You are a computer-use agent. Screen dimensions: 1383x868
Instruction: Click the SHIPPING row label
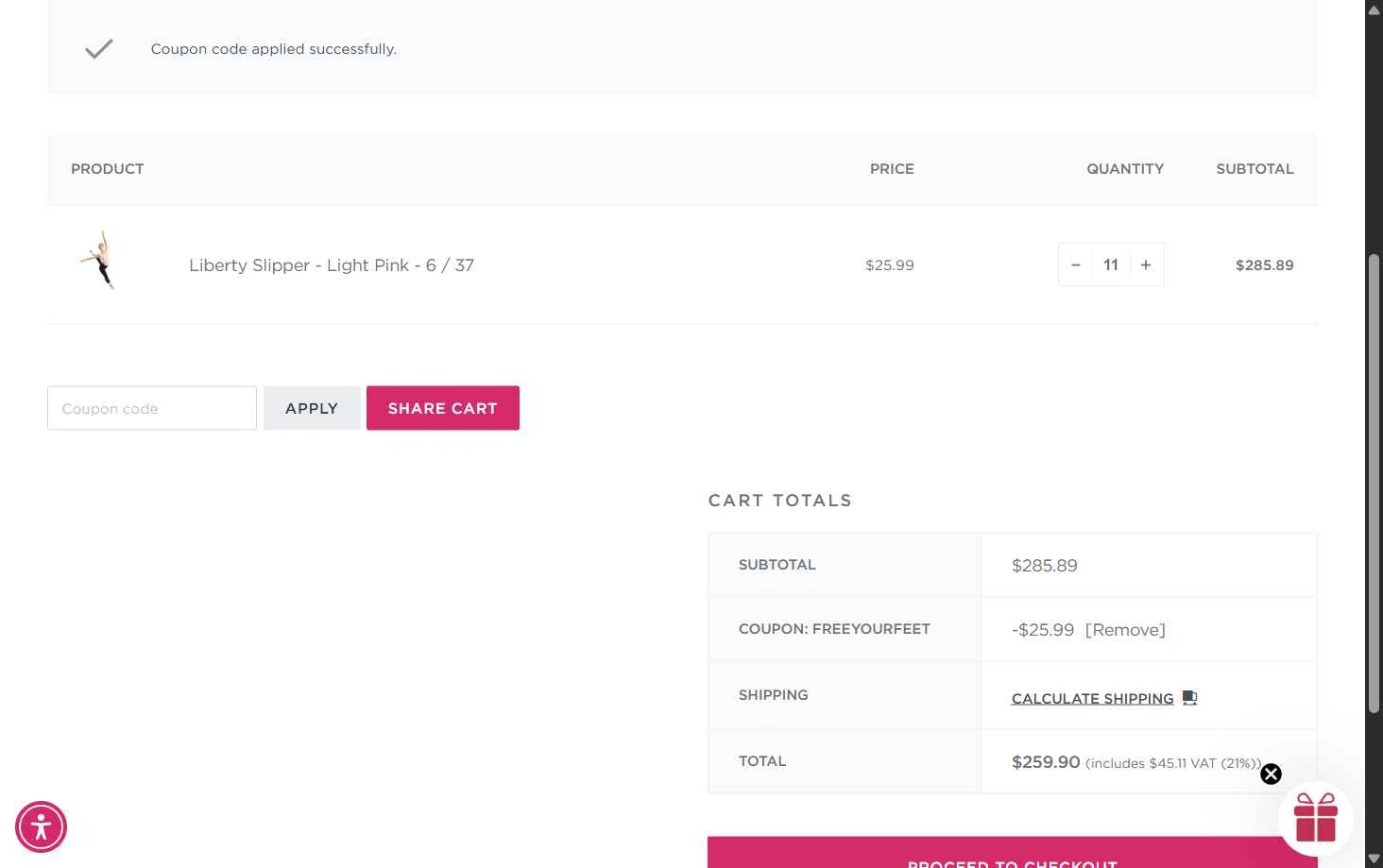pyautogui.click(x=774, y=695)
